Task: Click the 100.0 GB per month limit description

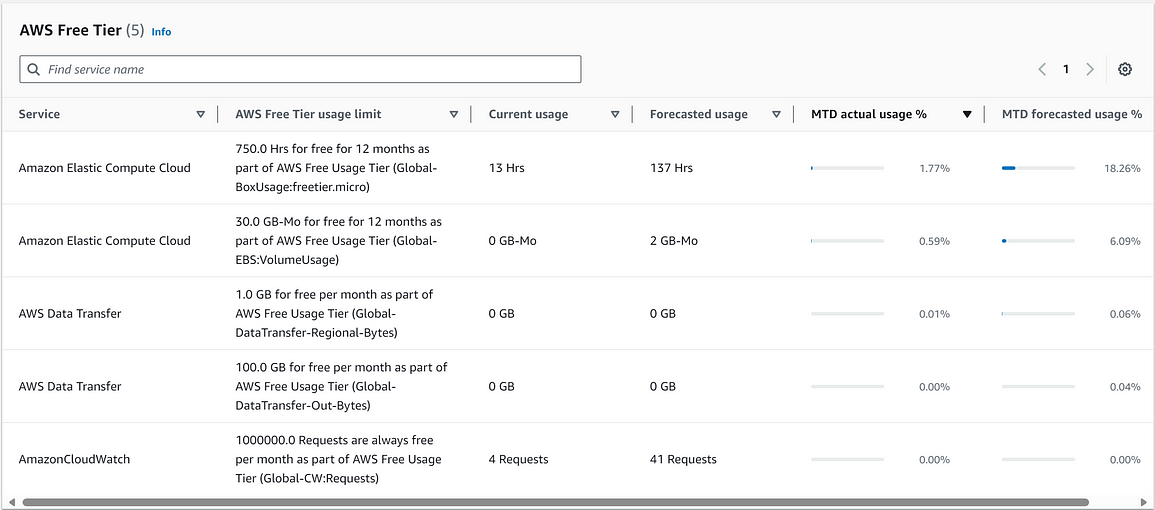Action: (341, 386)
